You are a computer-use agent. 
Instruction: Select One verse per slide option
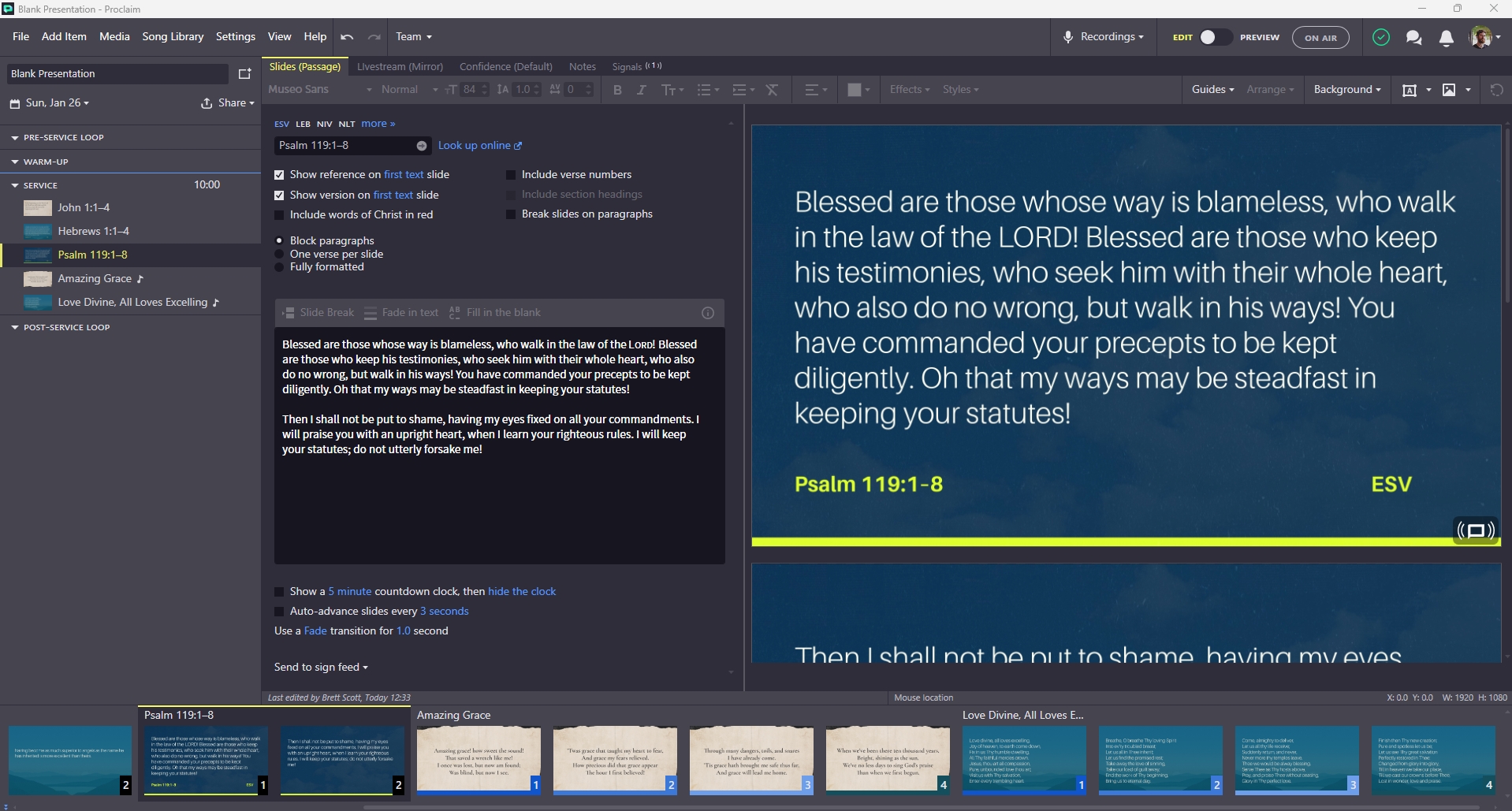(279, 254)
